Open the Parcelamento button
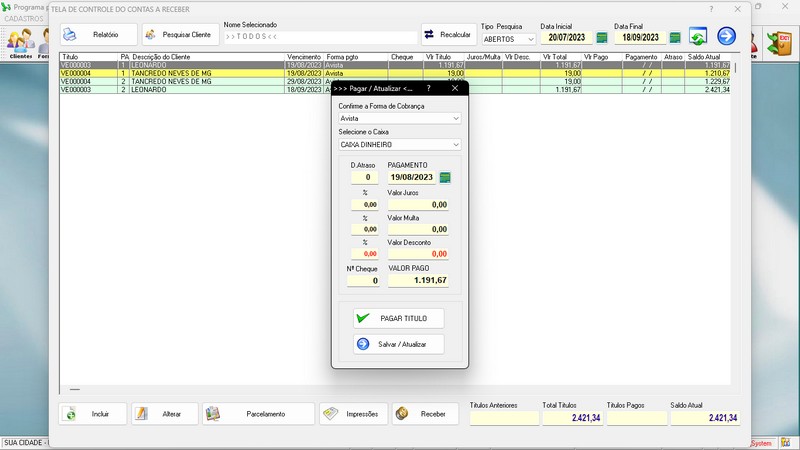 (x=258, y=414)
